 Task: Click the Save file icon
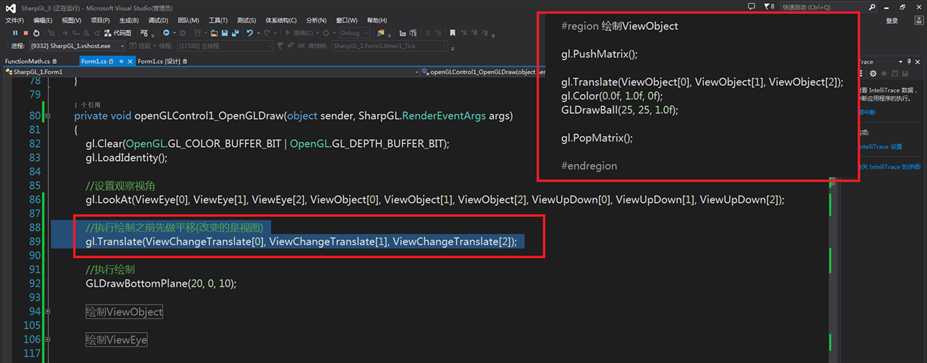click(x=225, y=33)
